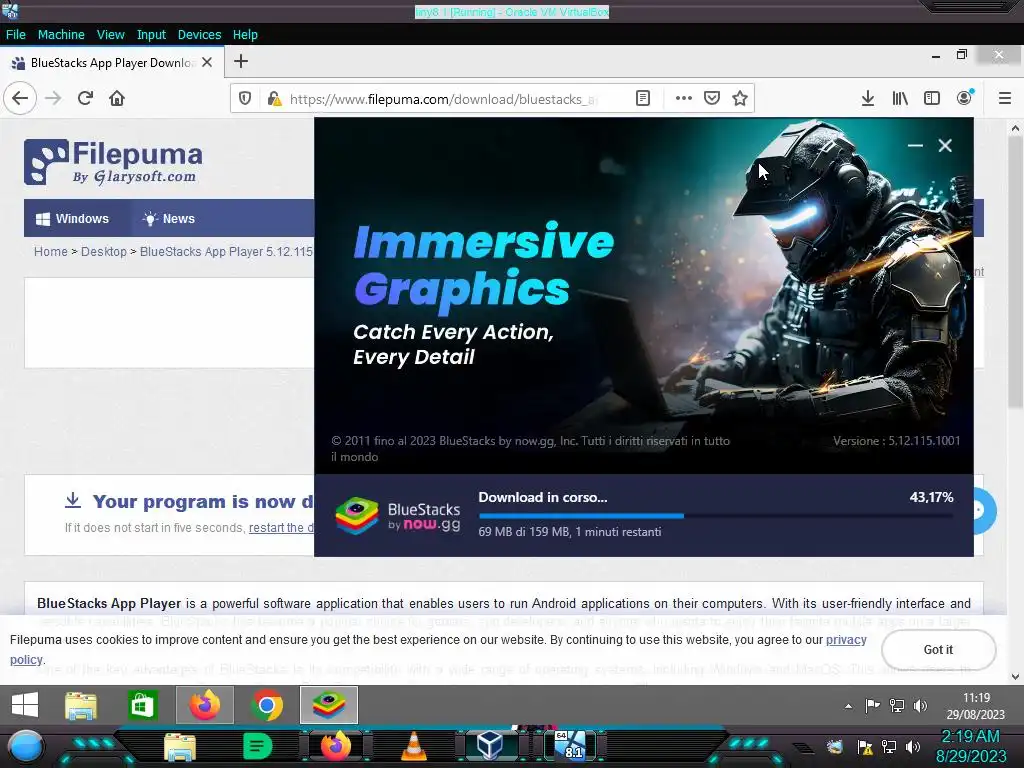Bookmark this page with the star

740,99
